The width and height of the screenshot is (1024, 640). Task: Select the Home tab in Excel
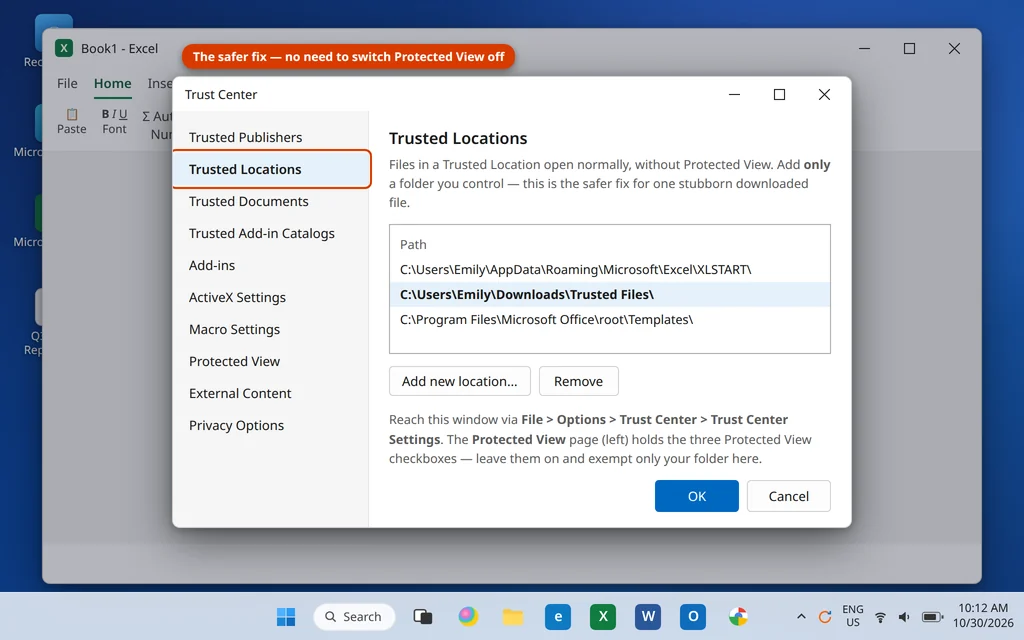[x=112, y=84]
